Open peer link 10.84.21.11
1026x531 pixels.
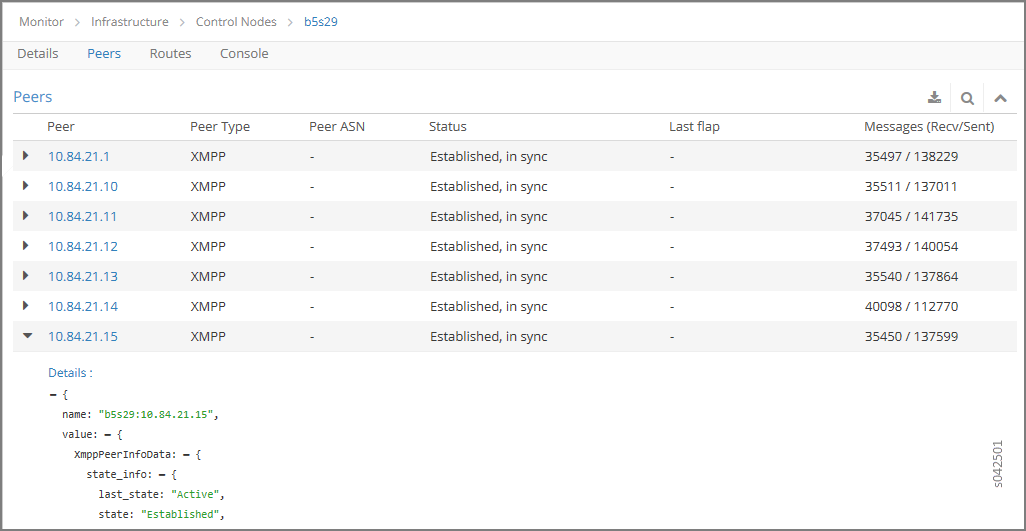[82, 216]
